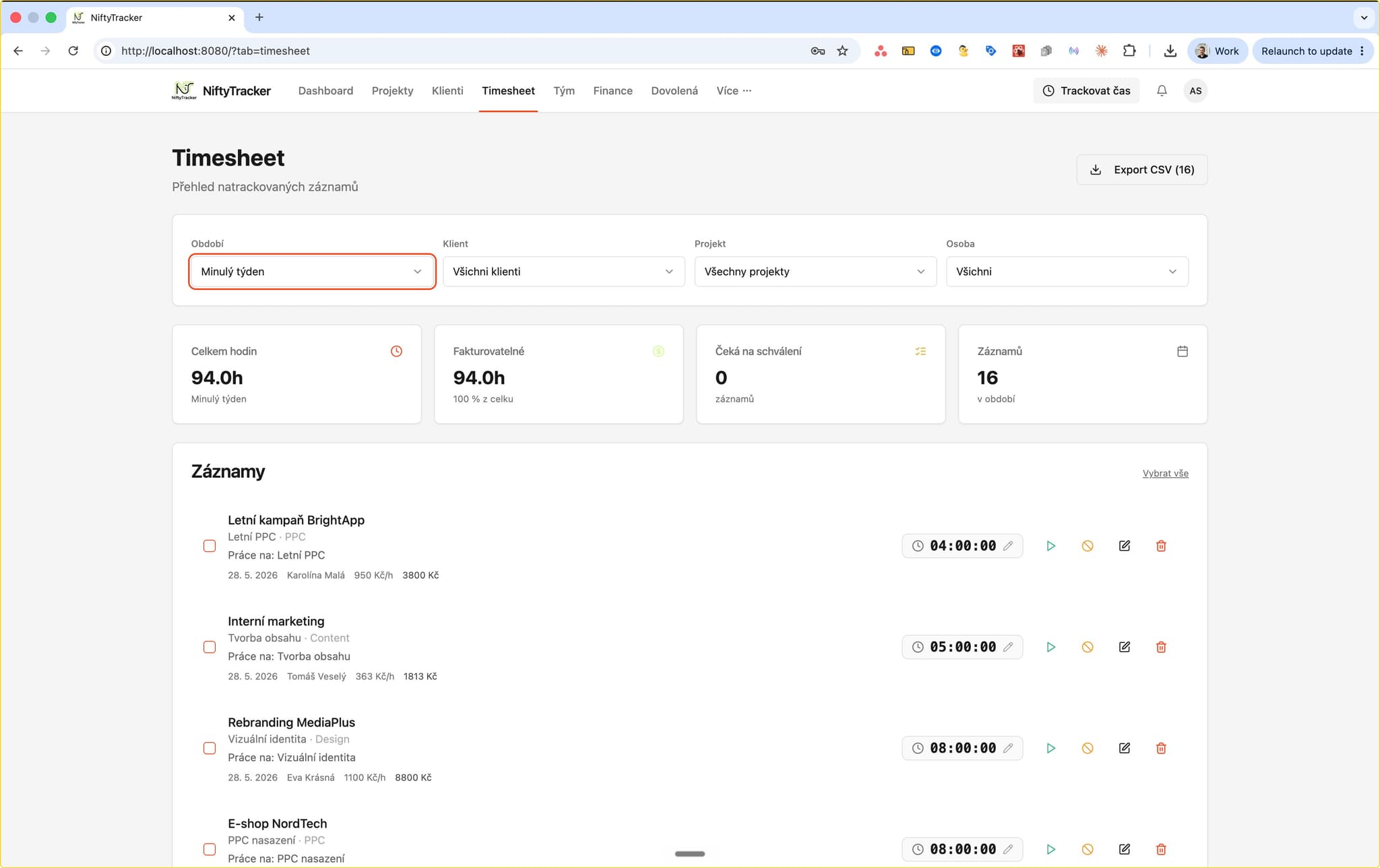Viewport: 1380px width, 868px height.
Task: Click the Trackovat čas button
Action: pos(1086,91)
